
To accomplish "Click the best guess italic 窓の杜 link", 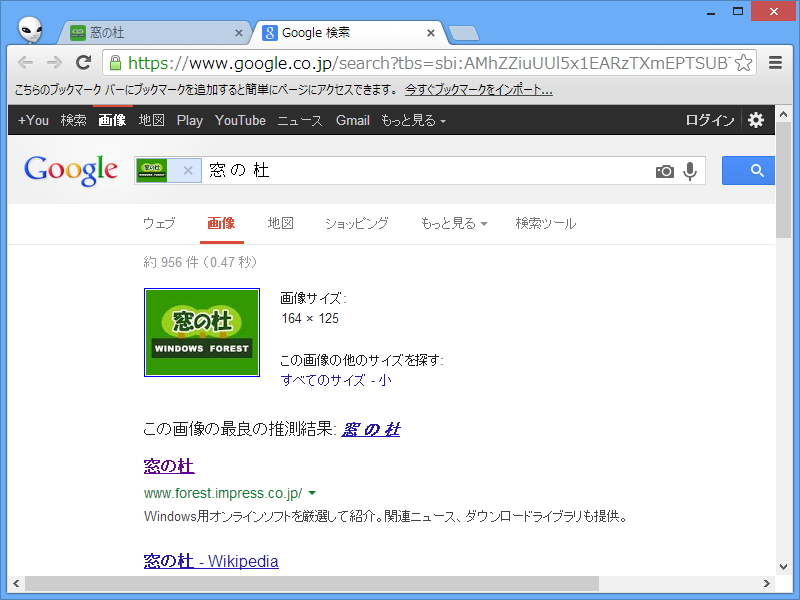I will point(370,429).
